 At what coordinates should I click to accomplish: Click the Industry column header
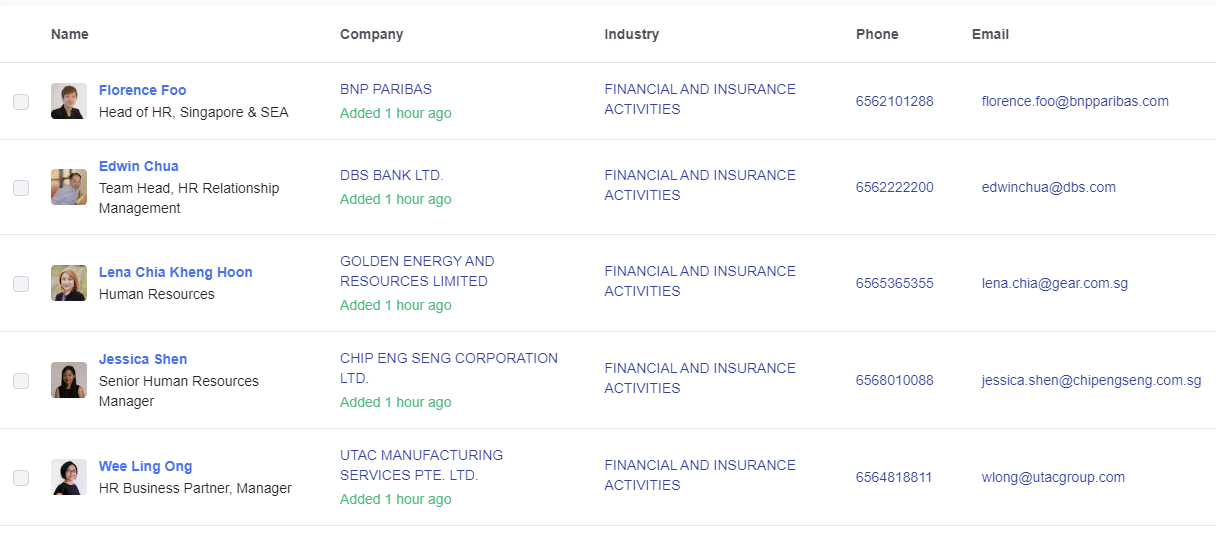[x=631, y=34]
